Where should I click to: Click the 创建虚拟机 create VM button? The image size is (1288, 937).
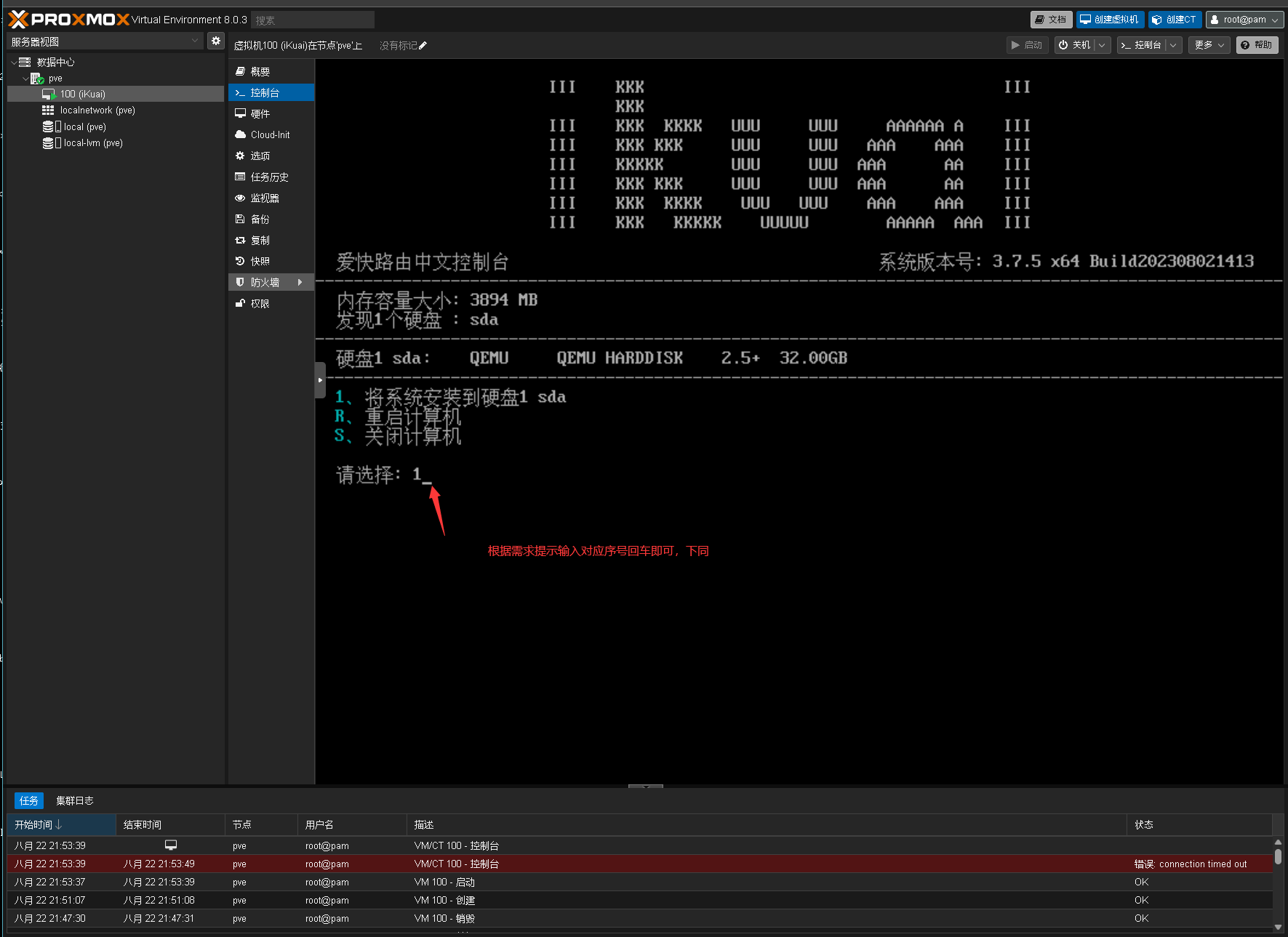coord(1109,20)
